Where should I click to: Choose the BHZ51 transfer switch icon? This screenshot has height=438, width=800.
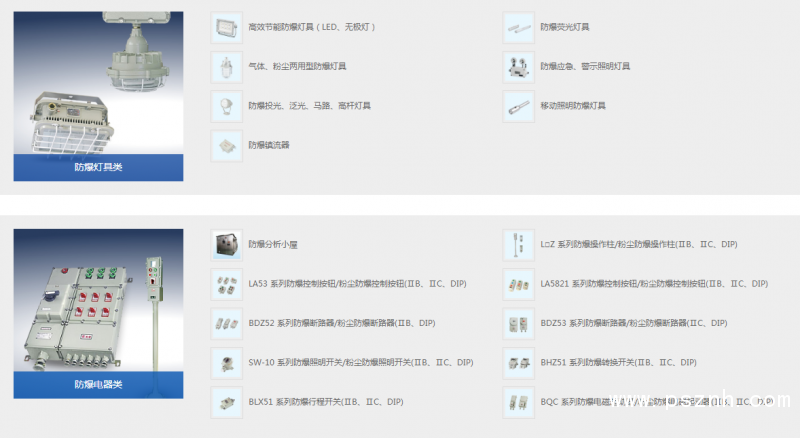518,363
